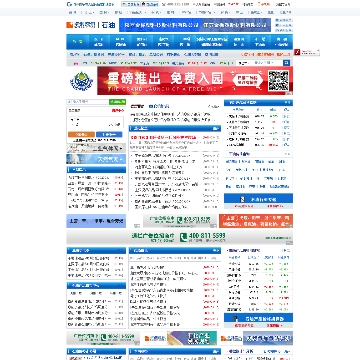
Task: Click the green phone icon beside 400 811 5599
Action: point(183,237)
